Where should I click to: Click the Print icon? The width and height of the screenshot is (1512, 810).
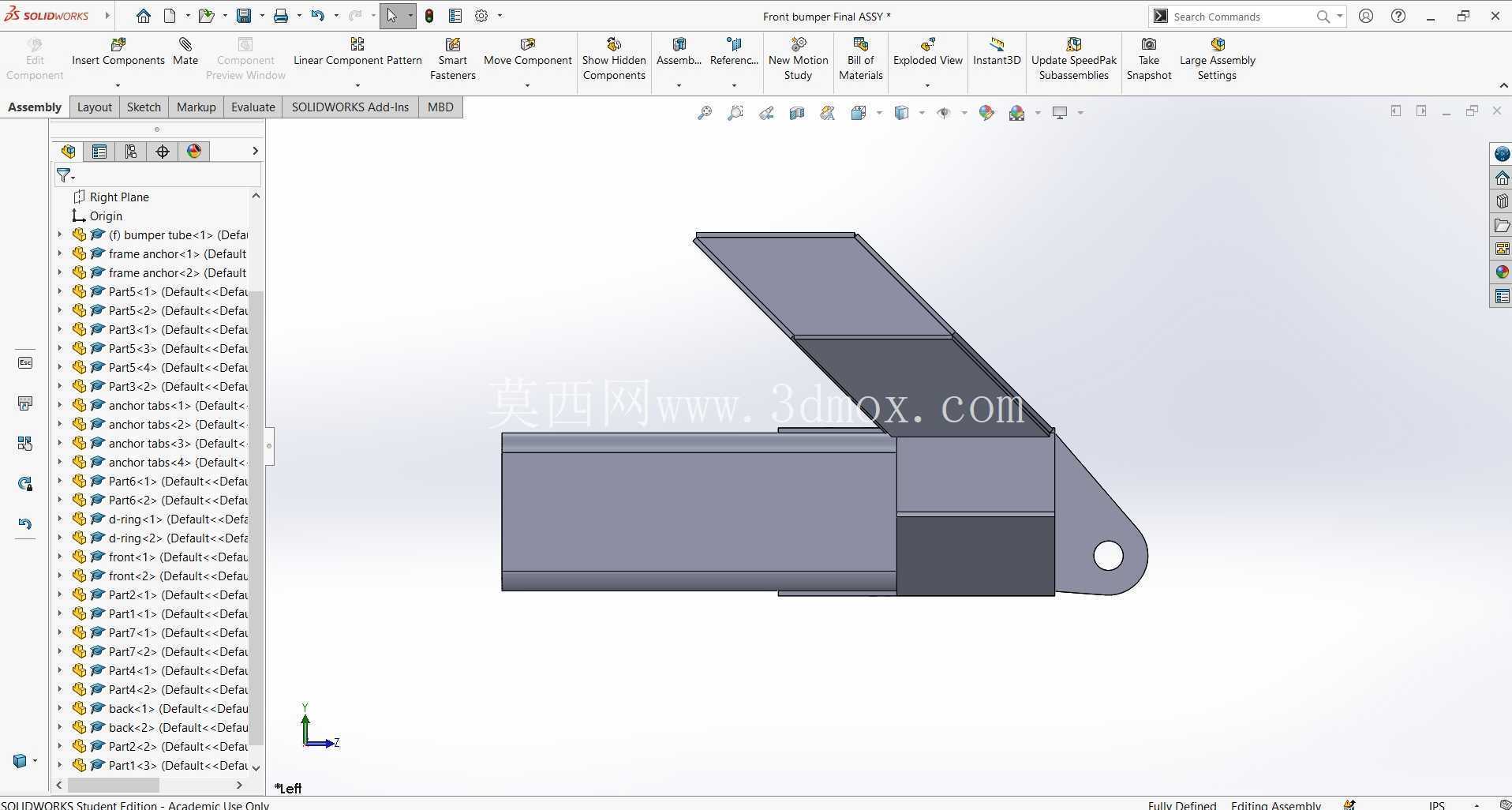coord(281,16)
